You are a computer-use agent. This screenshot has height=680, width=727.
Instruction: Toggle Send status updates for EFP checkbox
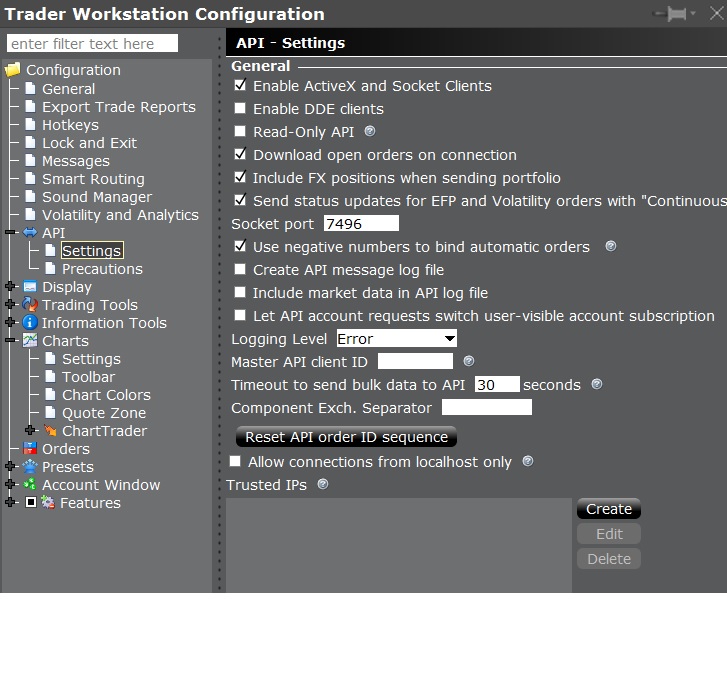point(240,200)
